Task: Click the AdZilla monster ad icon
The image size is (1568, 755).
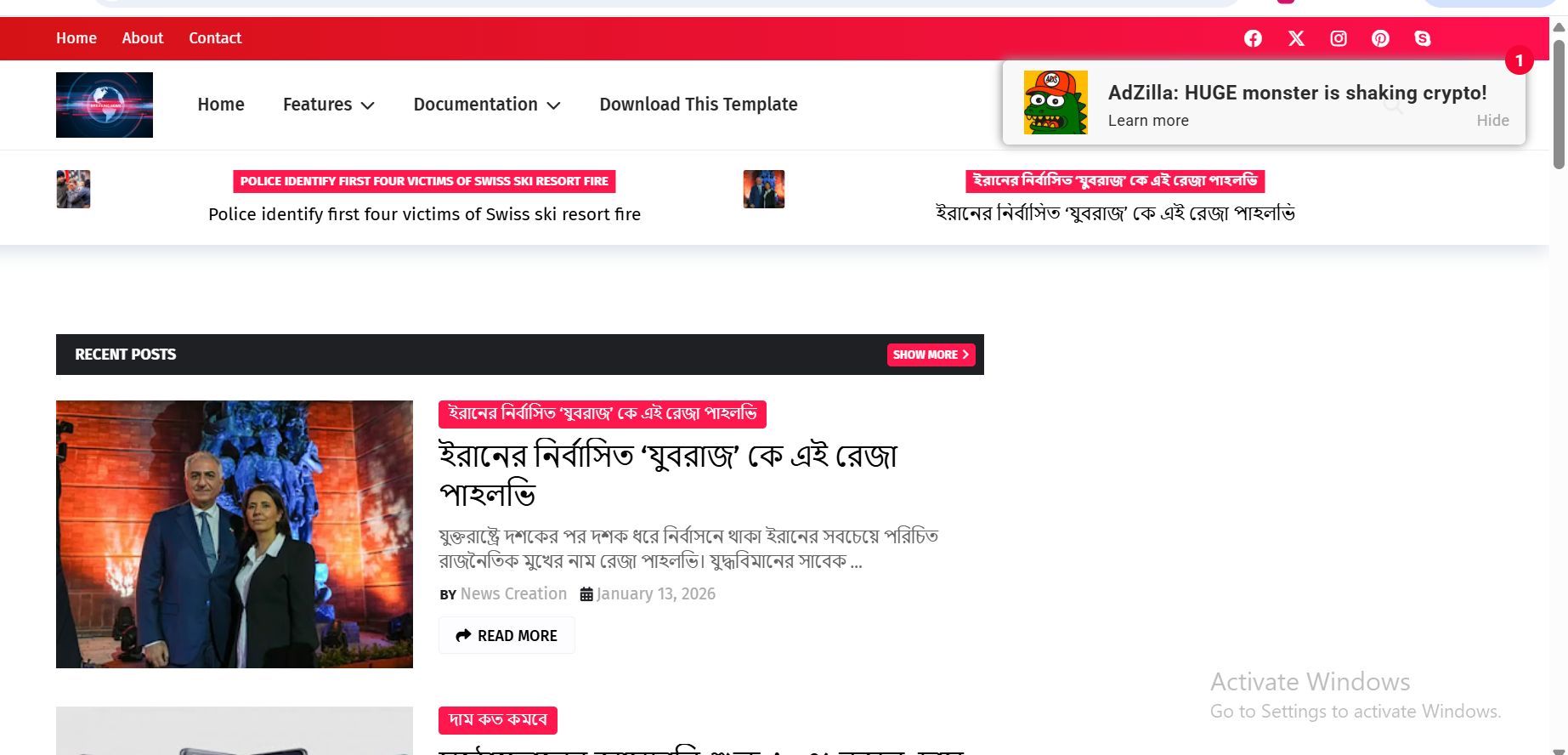Action: tap(1056, 102)
